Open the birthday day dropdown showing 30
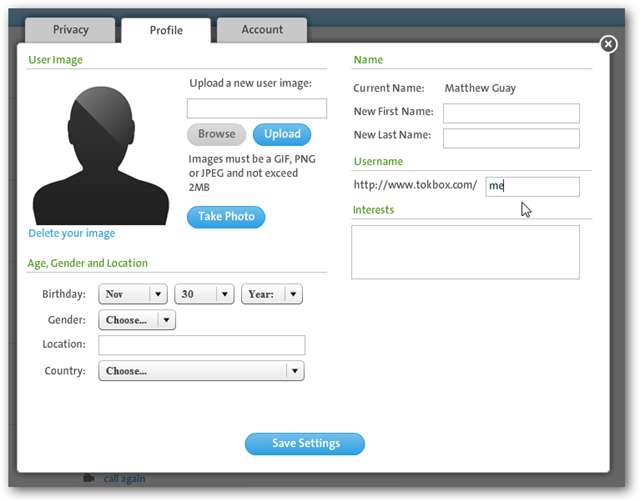Screen dimensions: 640x502 (x=204, y=294)
